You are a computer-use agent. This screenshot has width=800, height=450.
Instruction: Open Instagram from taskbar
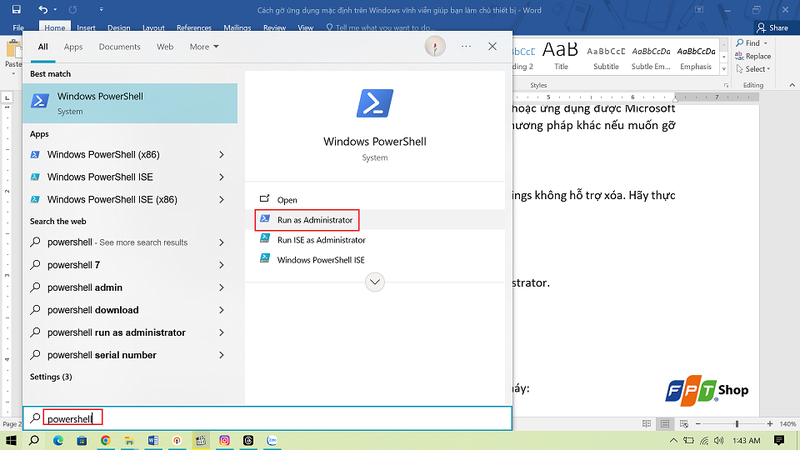pyautogui.click(x=224, y=440)
